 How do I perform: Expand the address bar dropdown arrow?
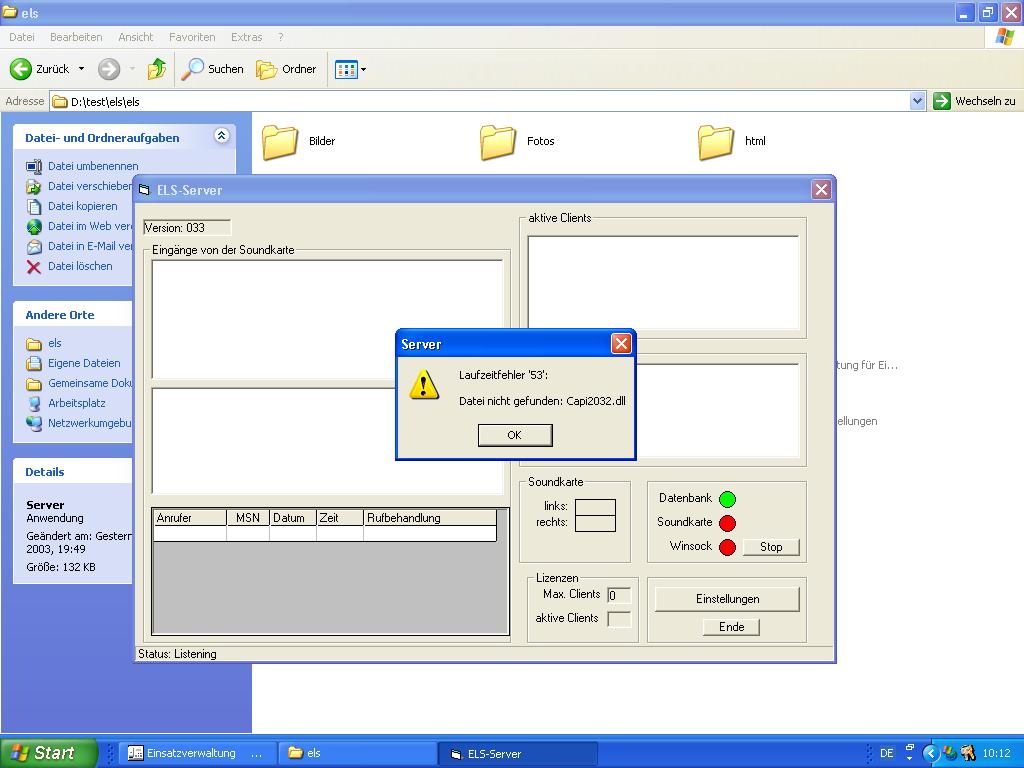click(x=917, y=101)
